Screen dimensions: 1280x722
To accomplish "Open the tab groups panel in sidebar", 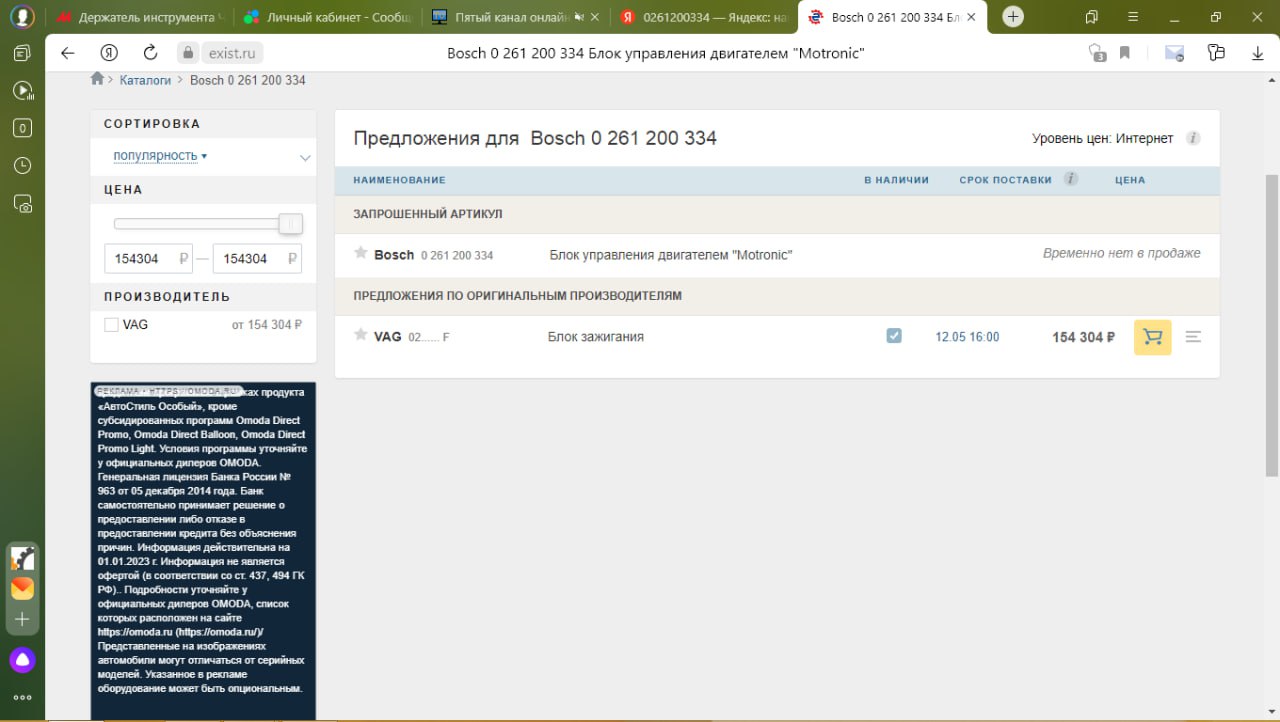I will pyautogui.click(x=22, y=53).
